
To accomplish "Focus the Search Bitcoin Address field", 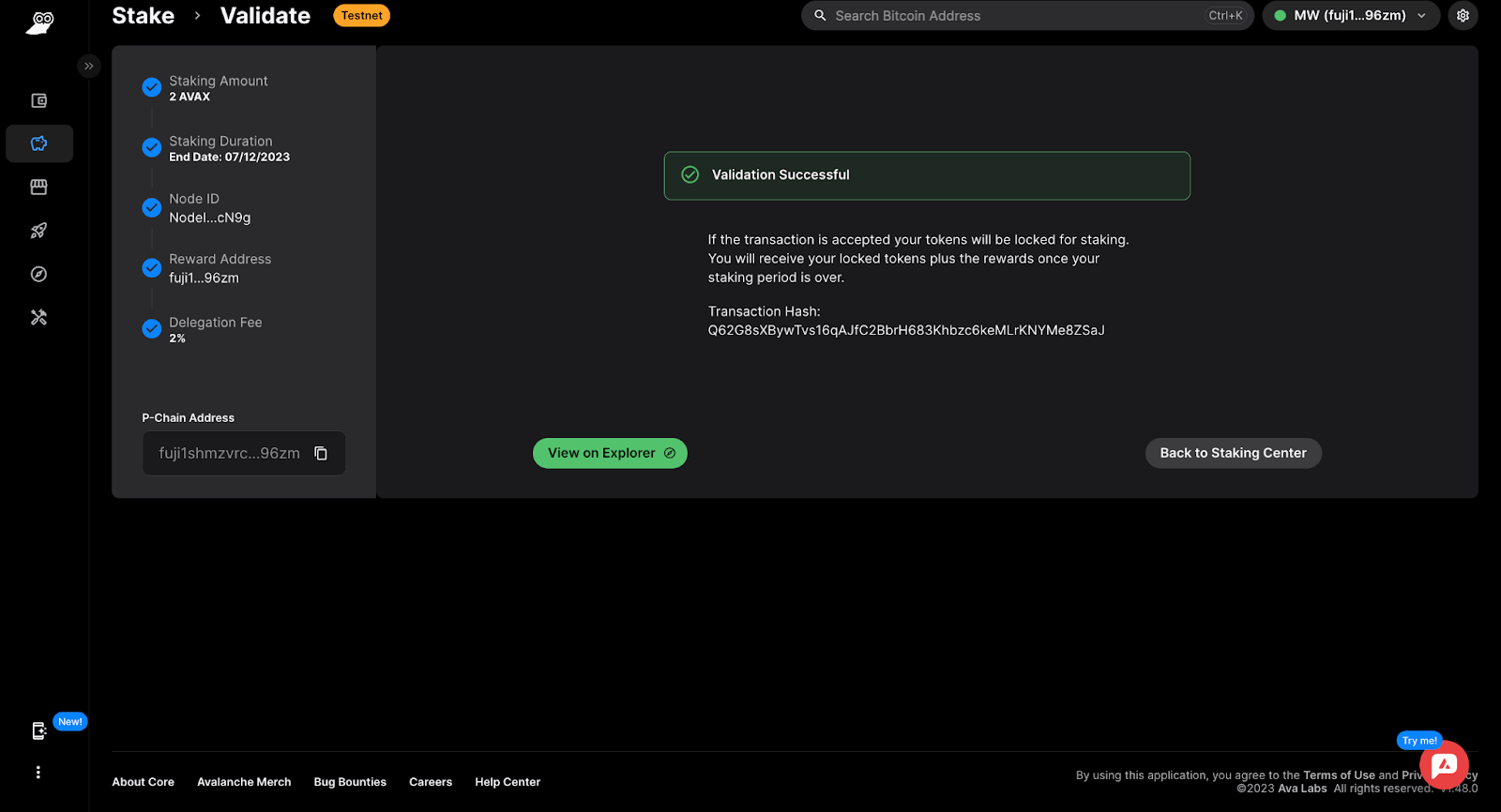I will point(1027,16).
